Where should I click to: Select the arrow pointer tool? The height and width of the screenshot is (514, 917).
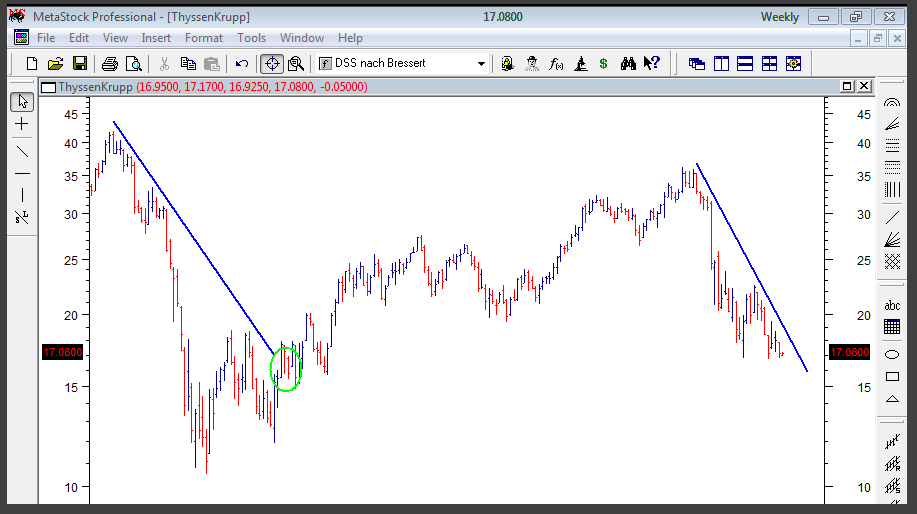(x=22, y=102)
